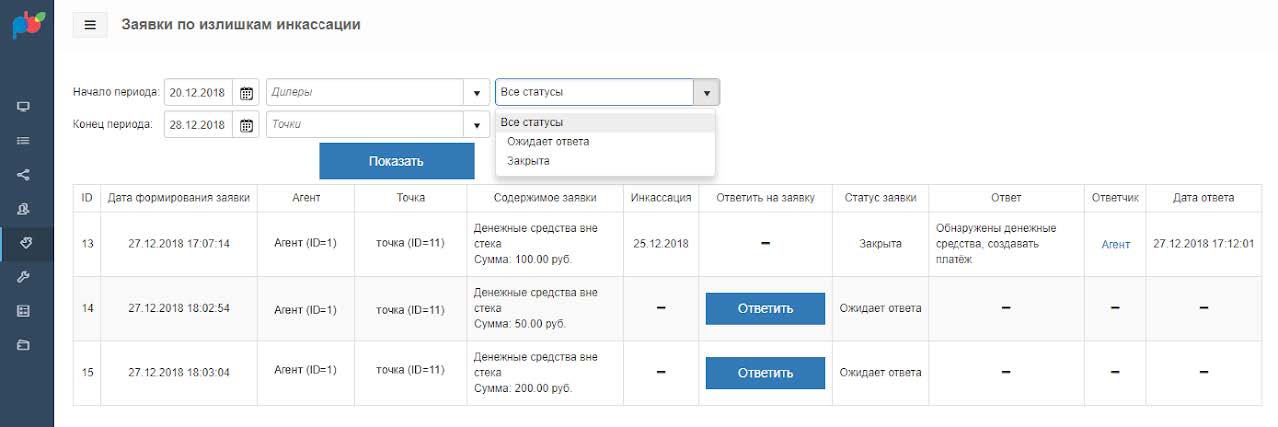Click the Дата формирования заявки column header
The image size is (1278, 427).
(179, 198)
